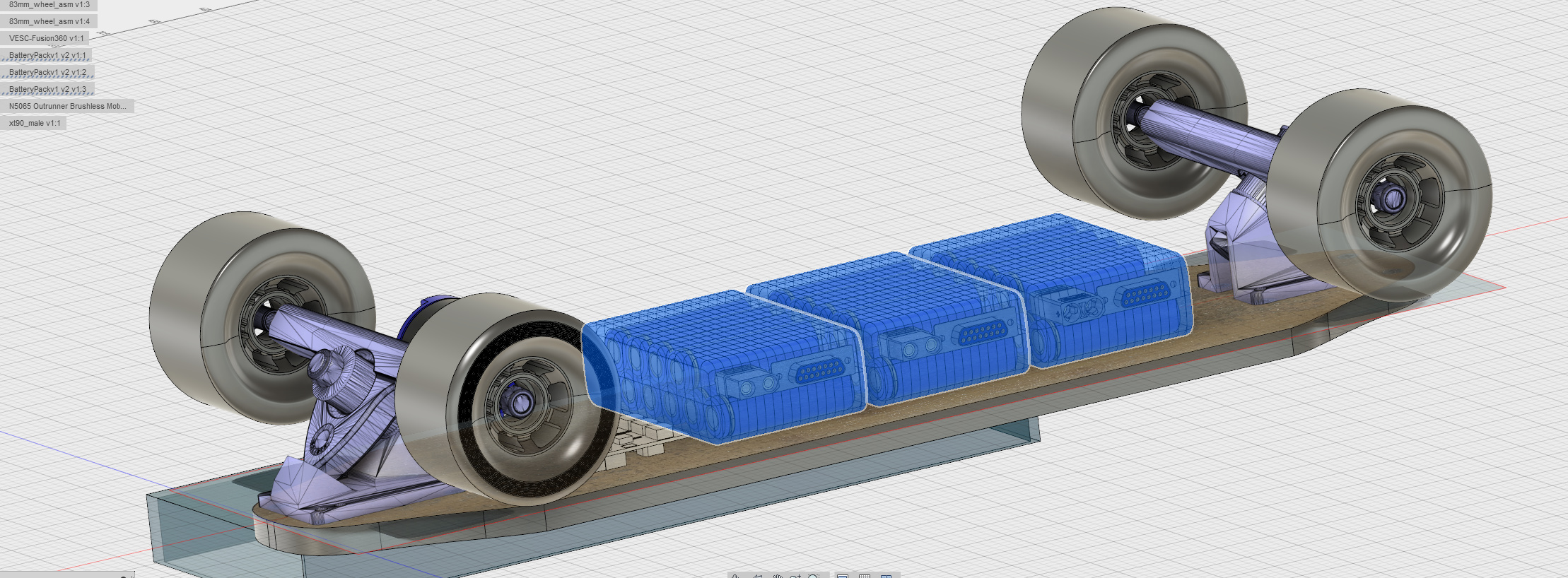
Task: Select 83mm_wheel_asm v1:3 label
Action: (x=49, y=5)
